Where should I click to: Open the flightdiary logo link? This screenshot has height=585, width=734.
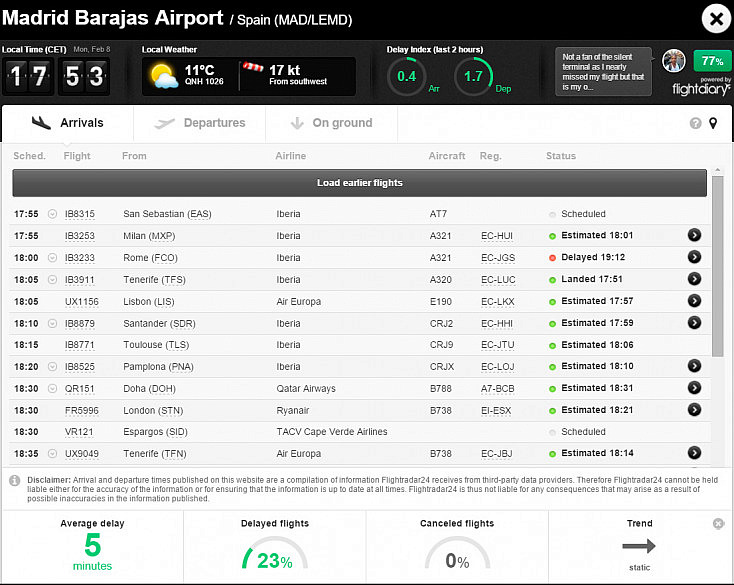(701, 88)
